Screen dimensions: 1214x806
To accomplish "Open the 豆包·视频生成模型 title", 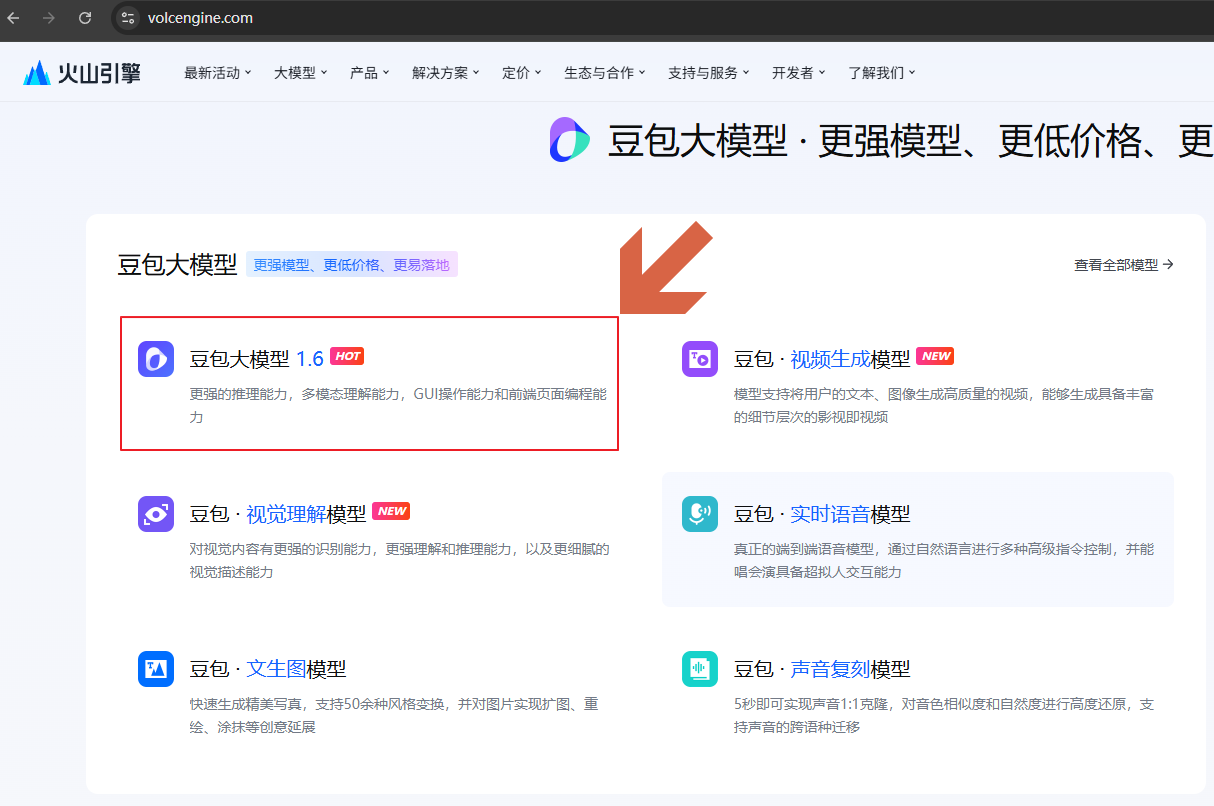I will point(822,359).
